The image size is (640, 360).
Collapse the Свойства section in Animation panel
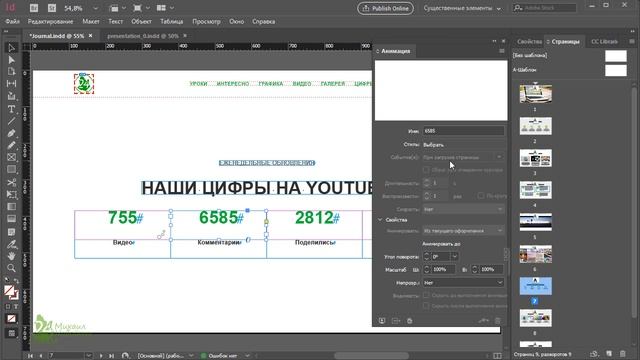tap(380, 220)
